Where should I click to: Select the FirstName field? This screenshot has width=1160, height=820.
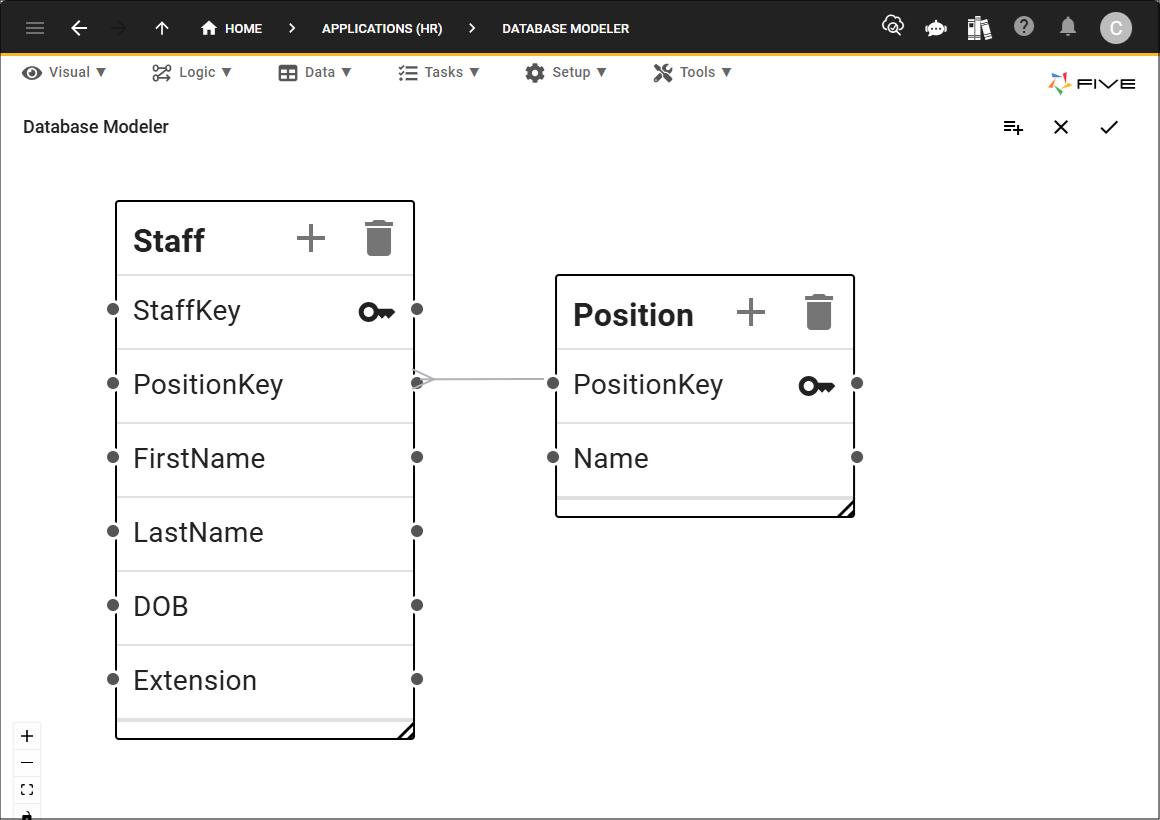tap(265, 460)
